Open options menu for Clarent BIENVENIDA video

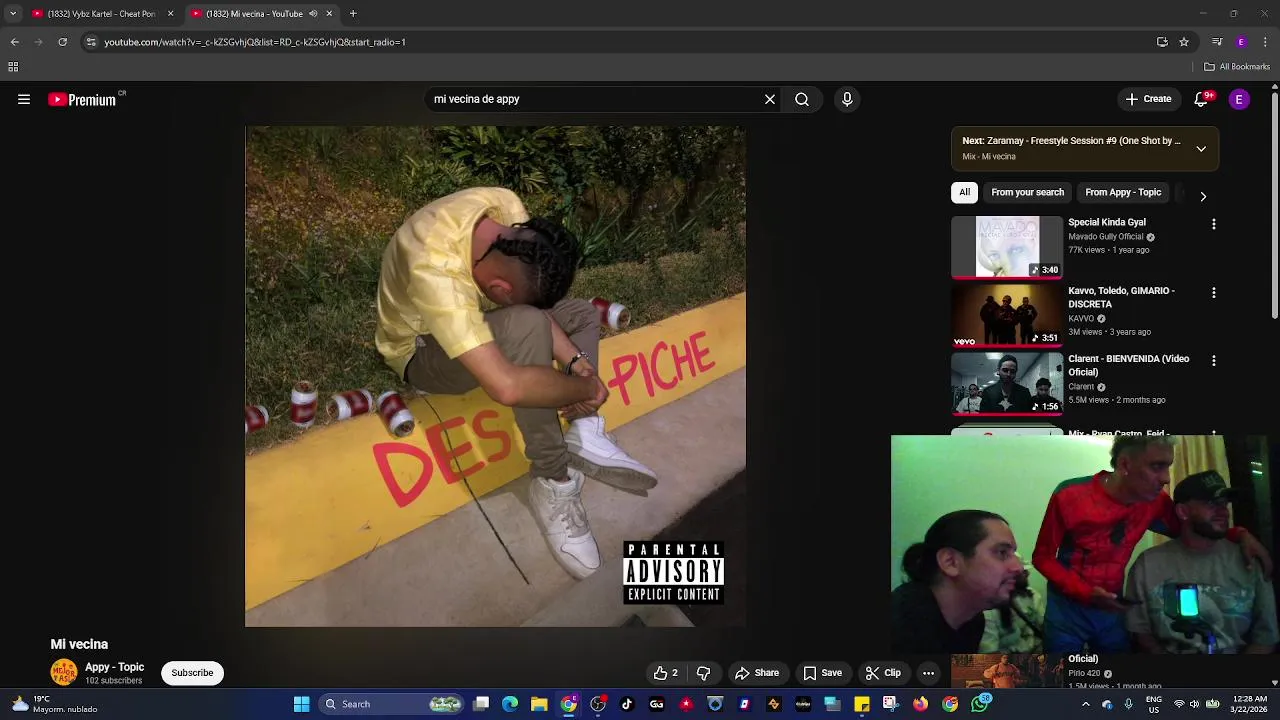click(1214, 361)
